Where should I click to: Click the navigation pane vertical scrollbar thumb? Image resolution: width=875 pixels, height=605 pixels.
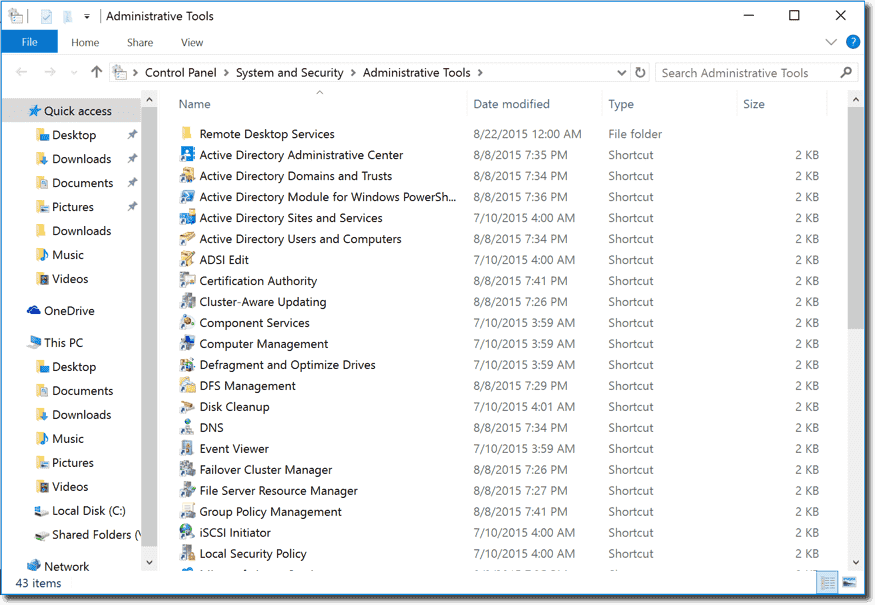(x=149, y=326)
